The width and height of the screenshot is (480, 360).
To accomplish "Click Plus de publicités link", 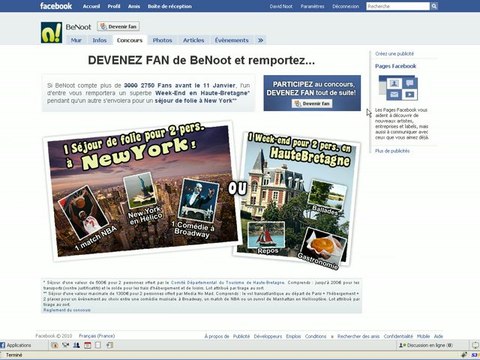I will click(392, 151).
